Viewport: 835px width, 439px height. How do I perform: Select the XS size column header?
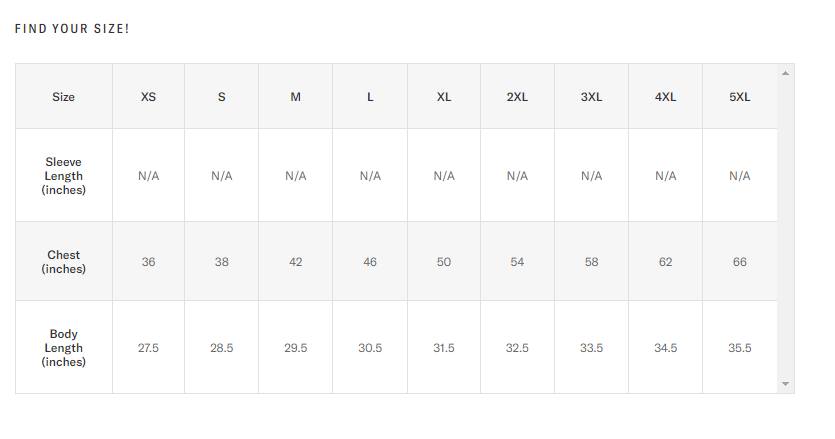[148, 97]
